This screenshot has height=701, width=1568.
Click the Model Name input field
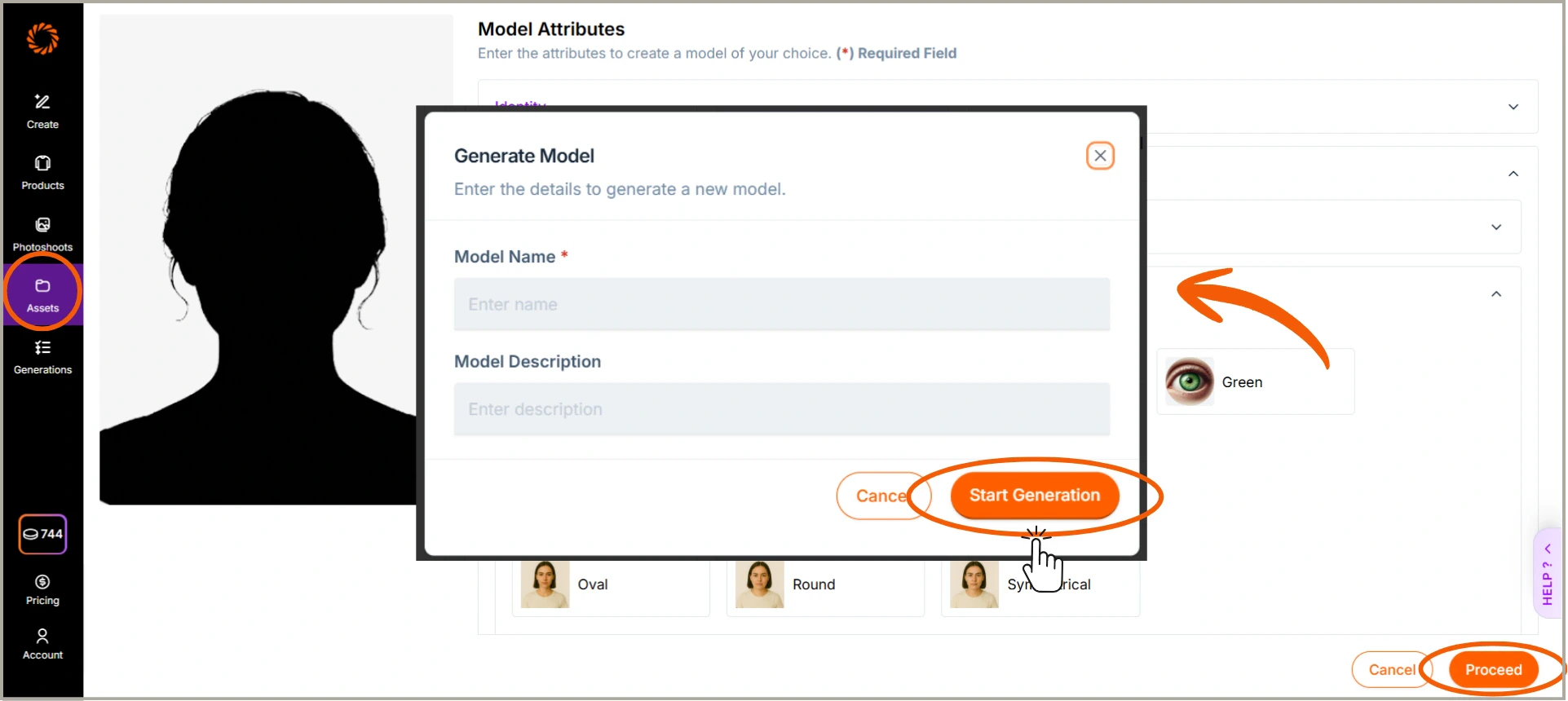tap(781, 304)
